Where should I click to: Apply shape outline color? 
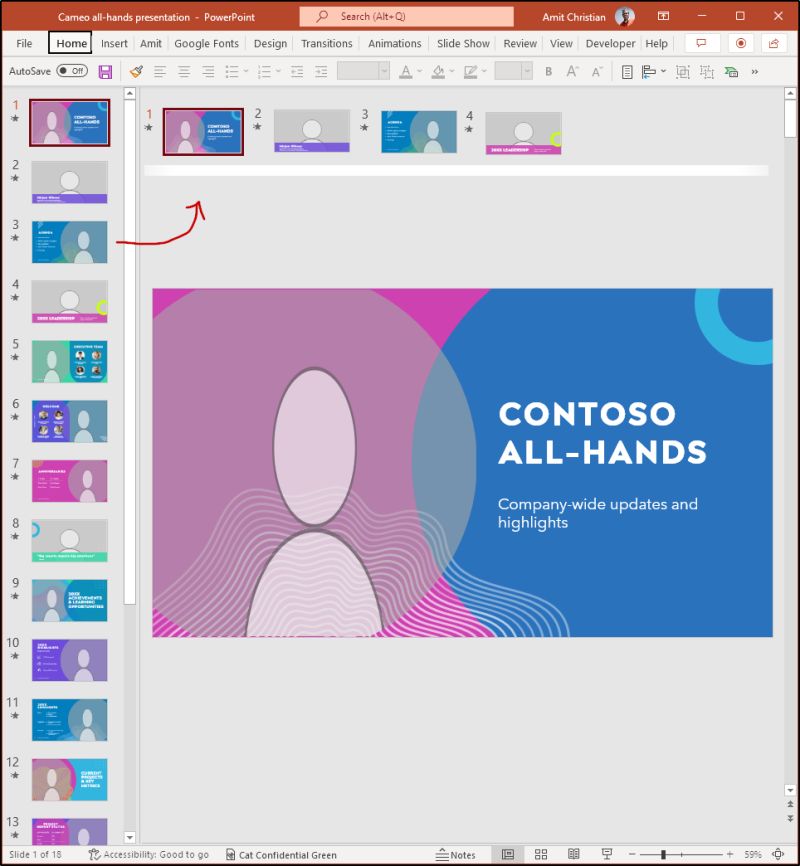coord(470,71)
